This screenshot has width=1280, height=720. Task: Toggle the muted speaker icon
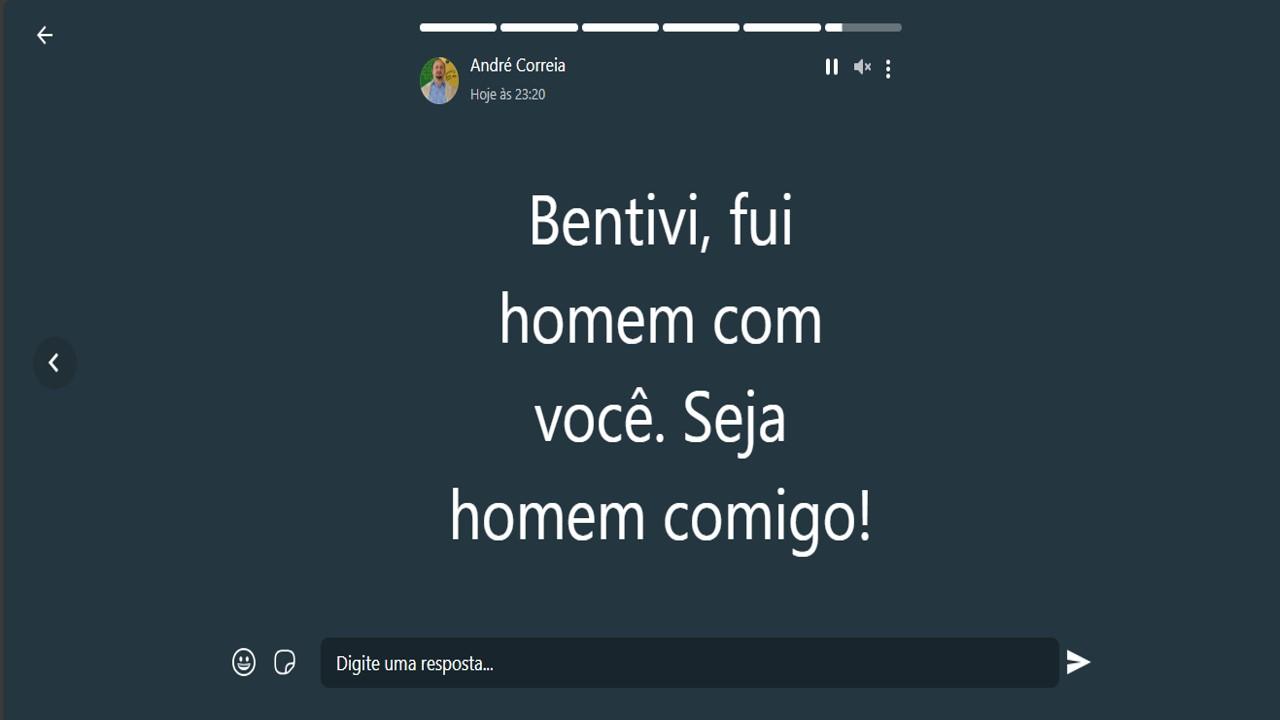861,67
